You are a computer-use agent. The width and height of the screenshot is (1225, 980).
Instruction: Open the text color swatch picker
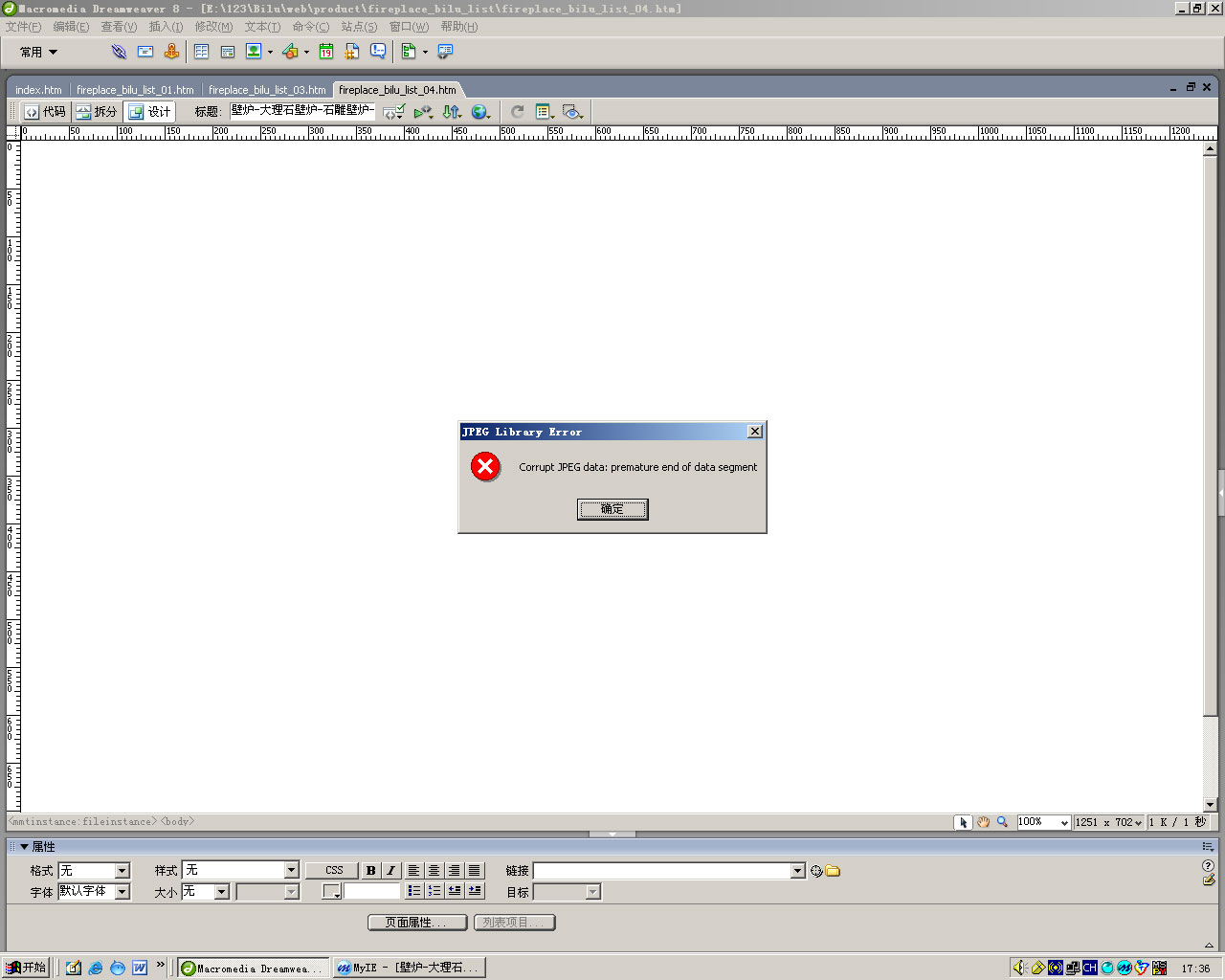tap(331, 891)
